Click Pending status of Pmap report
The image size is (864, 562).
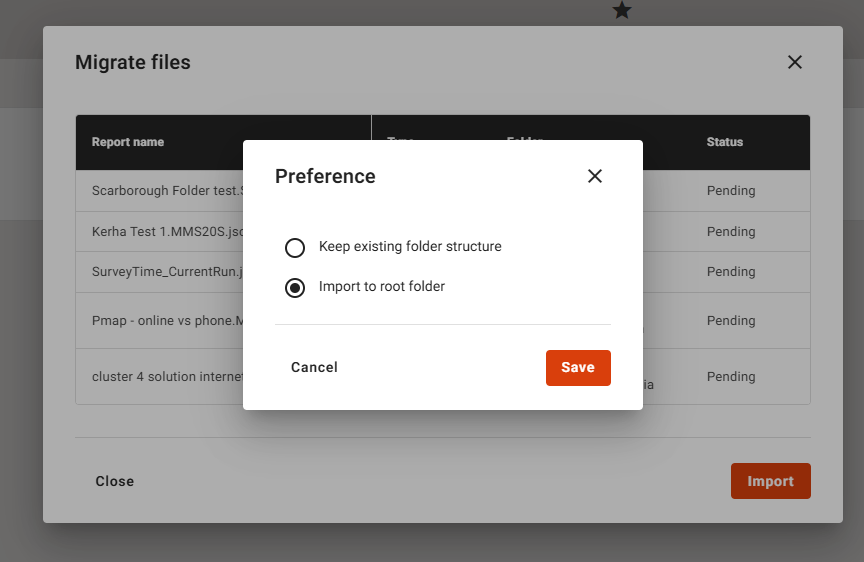[x=731, y=321]
